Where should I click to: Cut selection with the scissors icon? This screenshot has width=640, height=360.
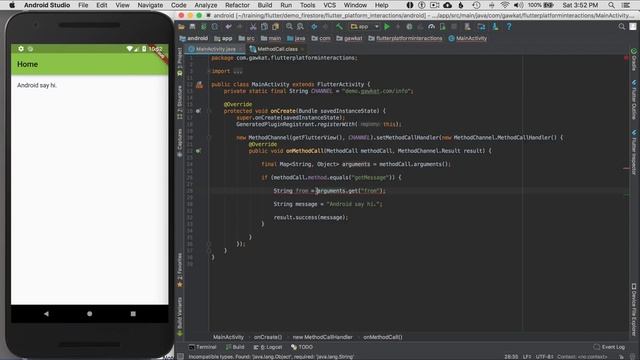click(253, 27)
